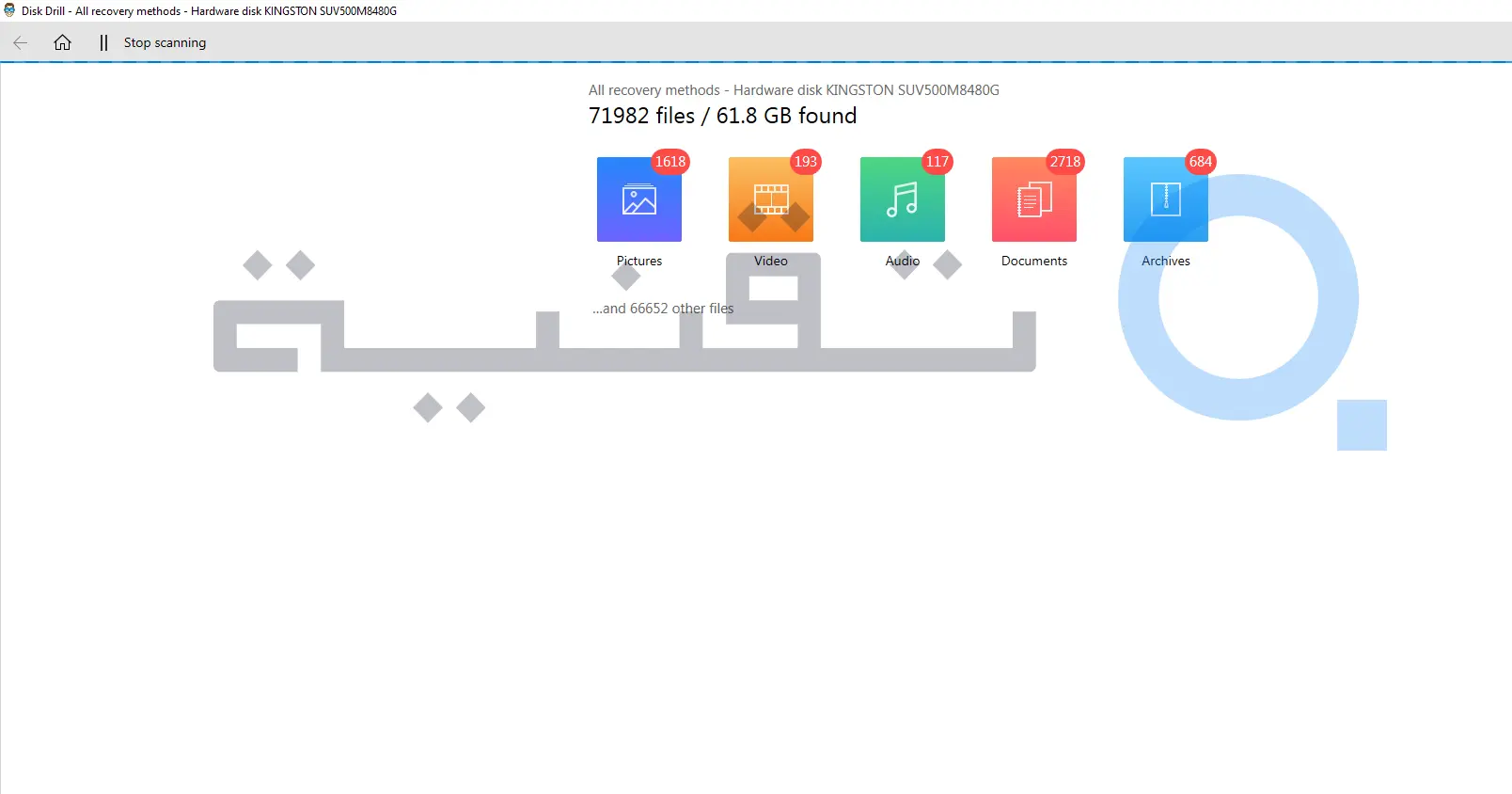
Task: Select the Pictures text label
Action: coord(639,261)
